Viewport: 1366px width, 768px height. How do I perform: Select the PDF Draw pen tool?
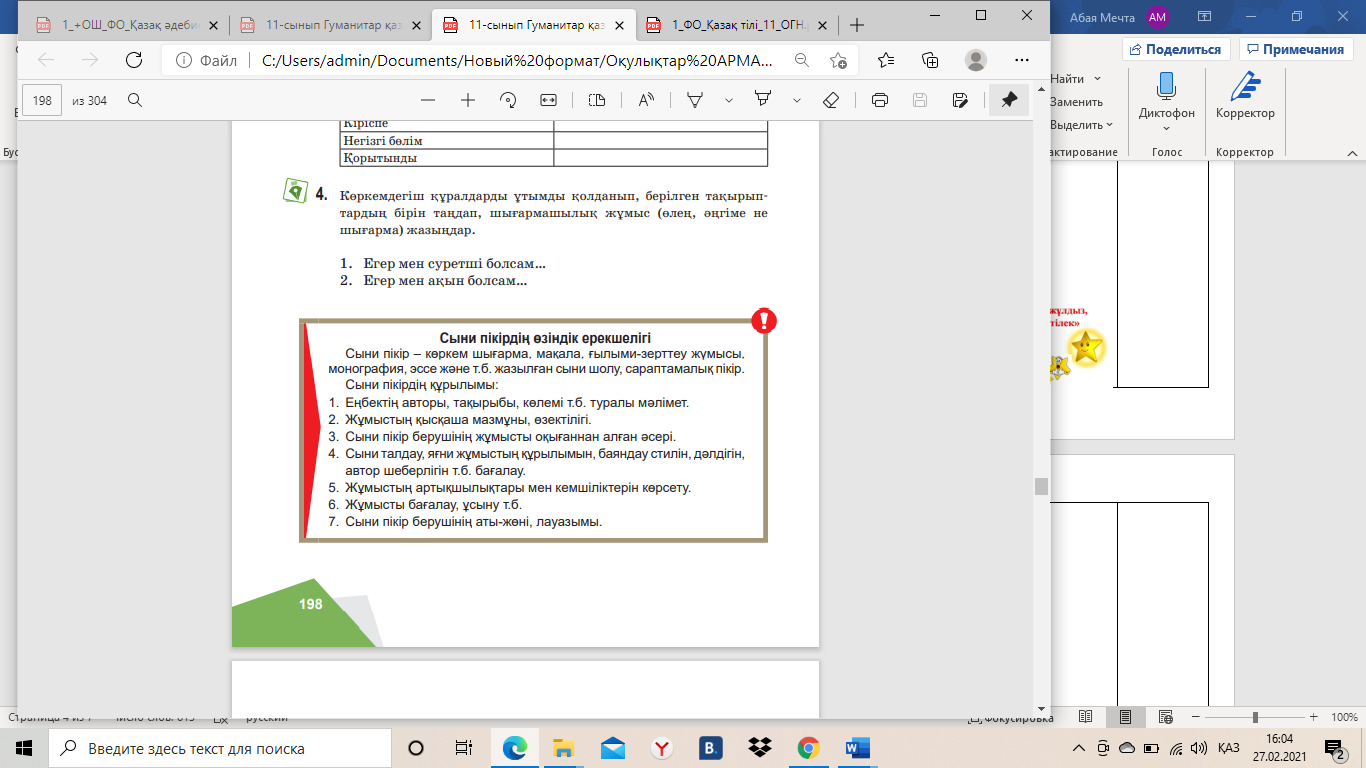695,100
